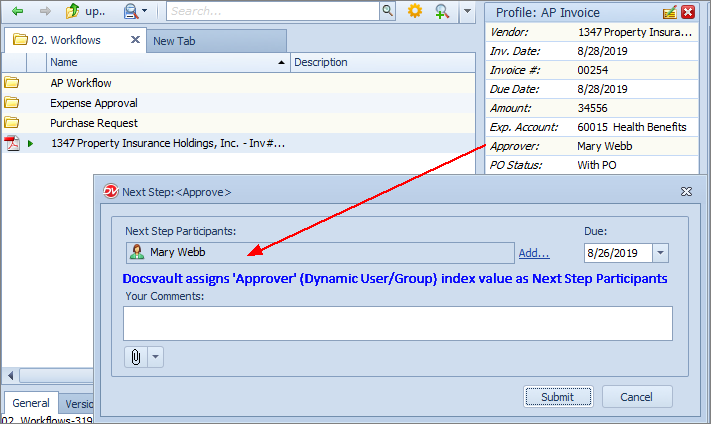
Task: Expand the toolbar overflow dropdown arrow
Action: [467, 11]
